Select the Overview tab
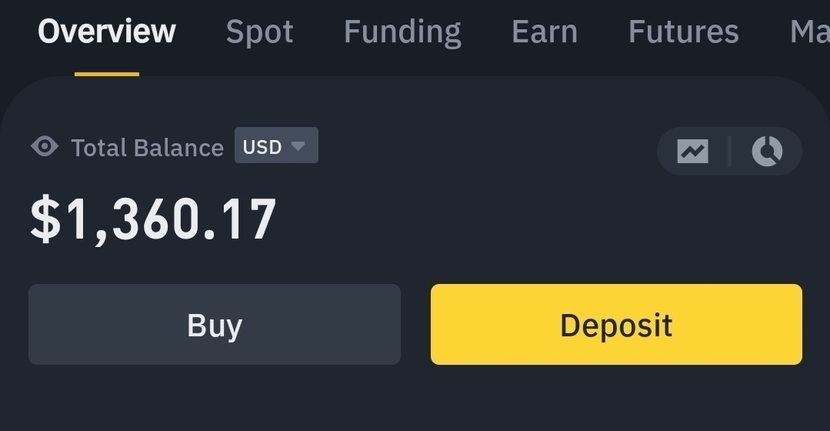Screen dimensions: 830x431 coord(107,31)
